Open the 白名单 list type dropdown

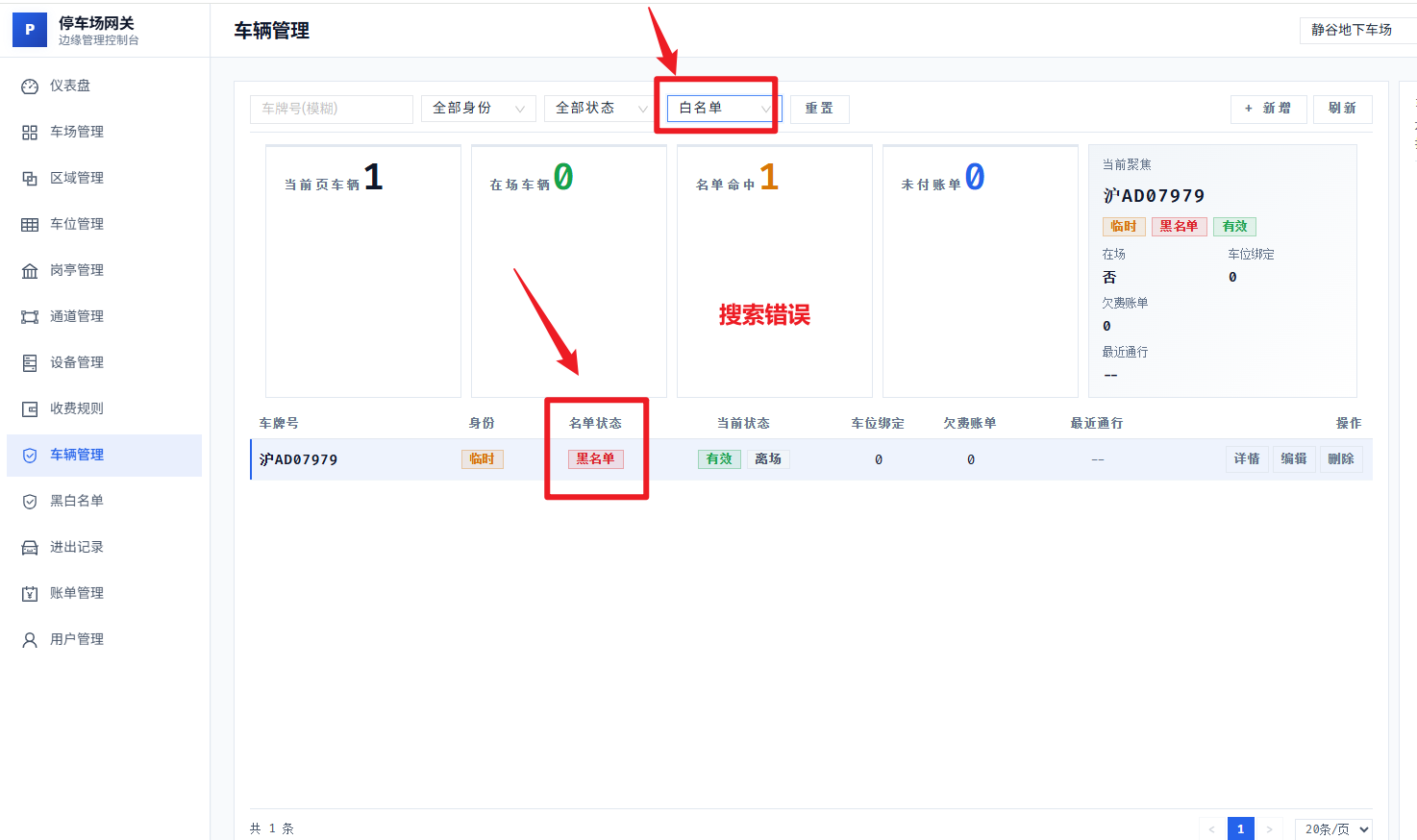(724, 109)
